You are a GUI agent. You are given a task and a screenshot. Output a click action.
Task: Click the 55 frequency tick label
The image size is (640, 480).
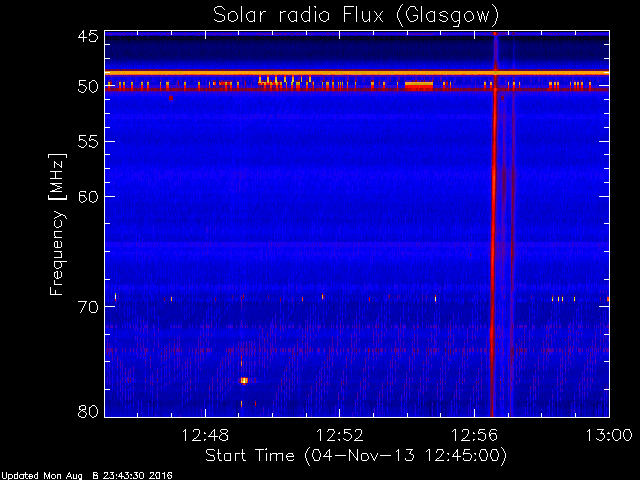[88, 142]
